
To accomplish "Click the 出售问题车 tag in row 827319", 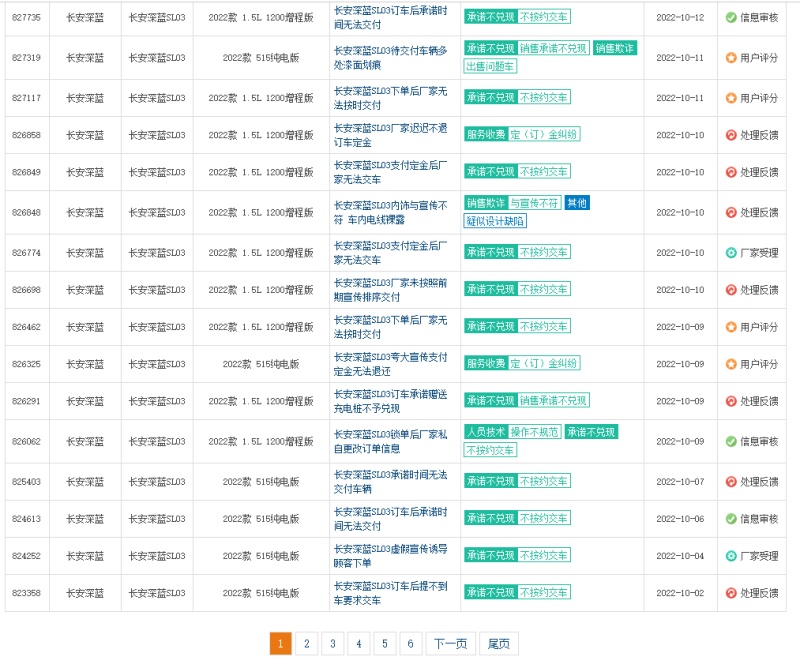I will pyautogui.click(x=490, y=66).
